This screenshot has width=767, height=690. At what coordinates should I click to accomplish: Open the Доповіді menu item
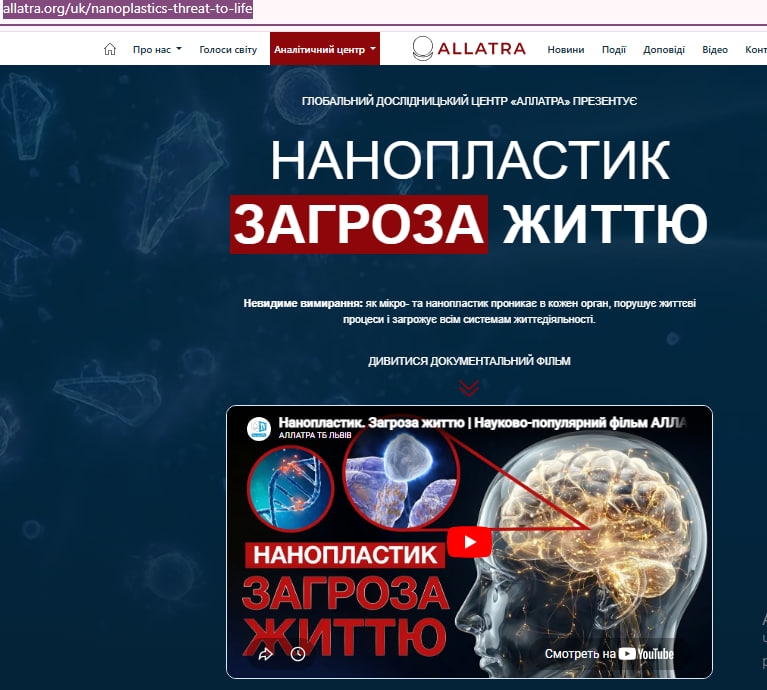[664, 49]
